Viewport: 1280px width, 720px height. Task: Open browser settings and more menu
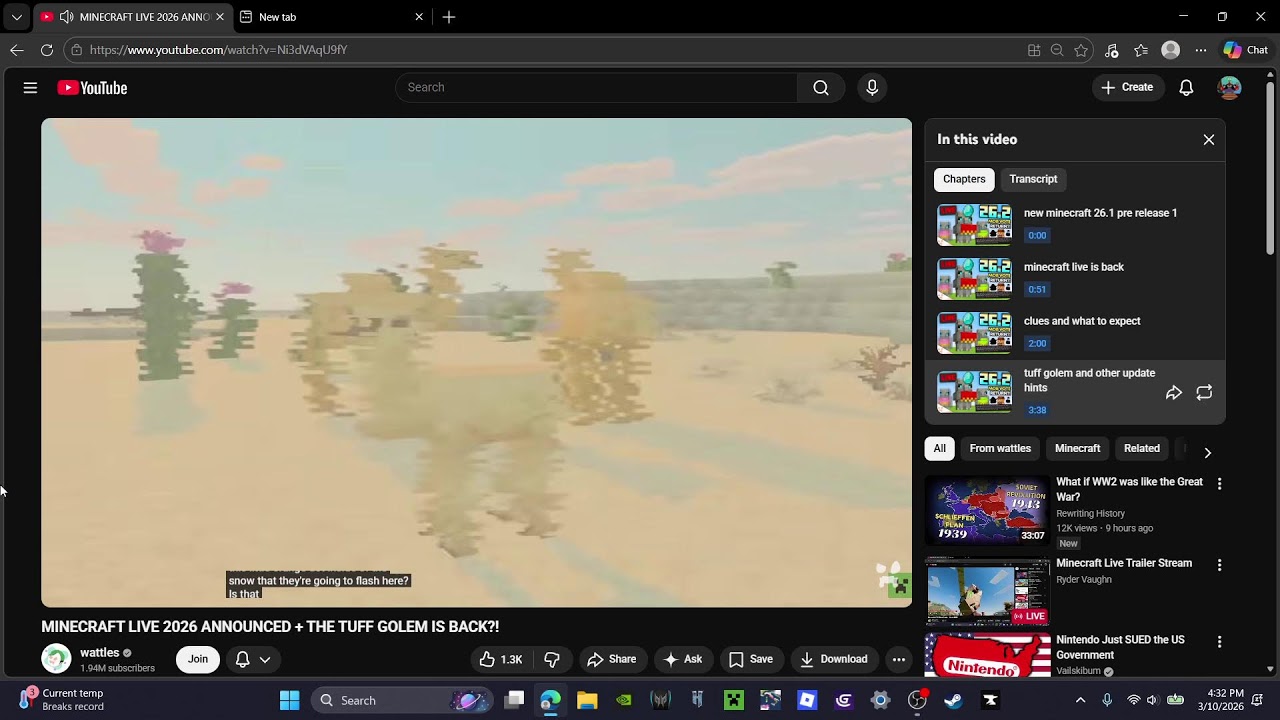pos(1201,50)
